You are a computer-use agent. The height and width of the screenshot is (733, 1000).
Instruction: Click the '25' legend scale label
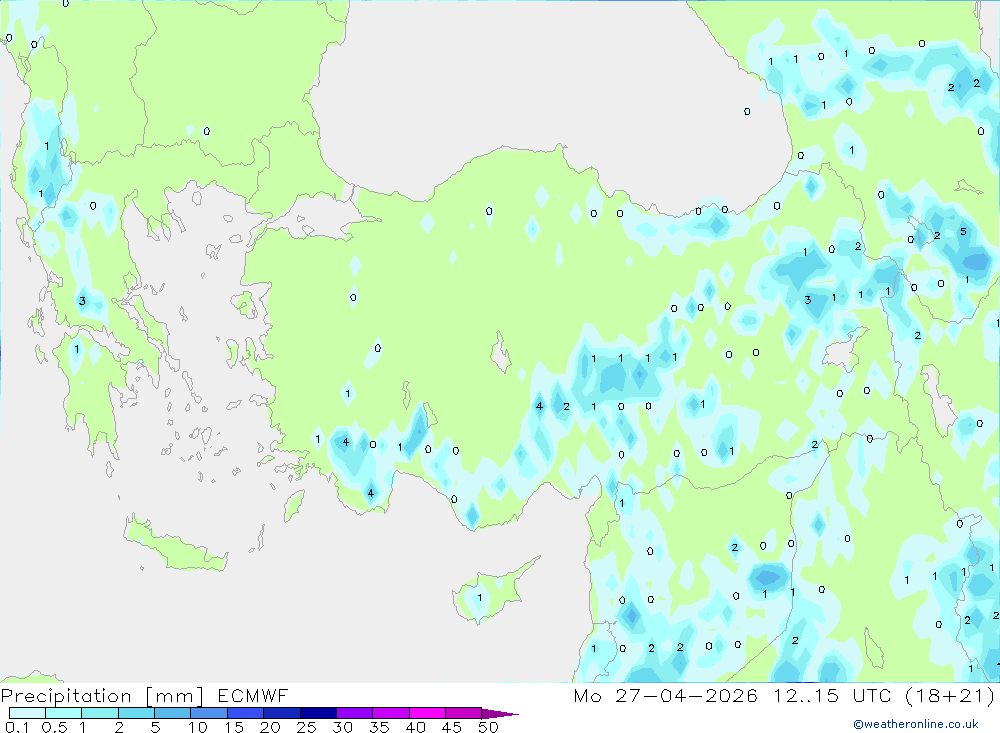click(x=306, y=727)
